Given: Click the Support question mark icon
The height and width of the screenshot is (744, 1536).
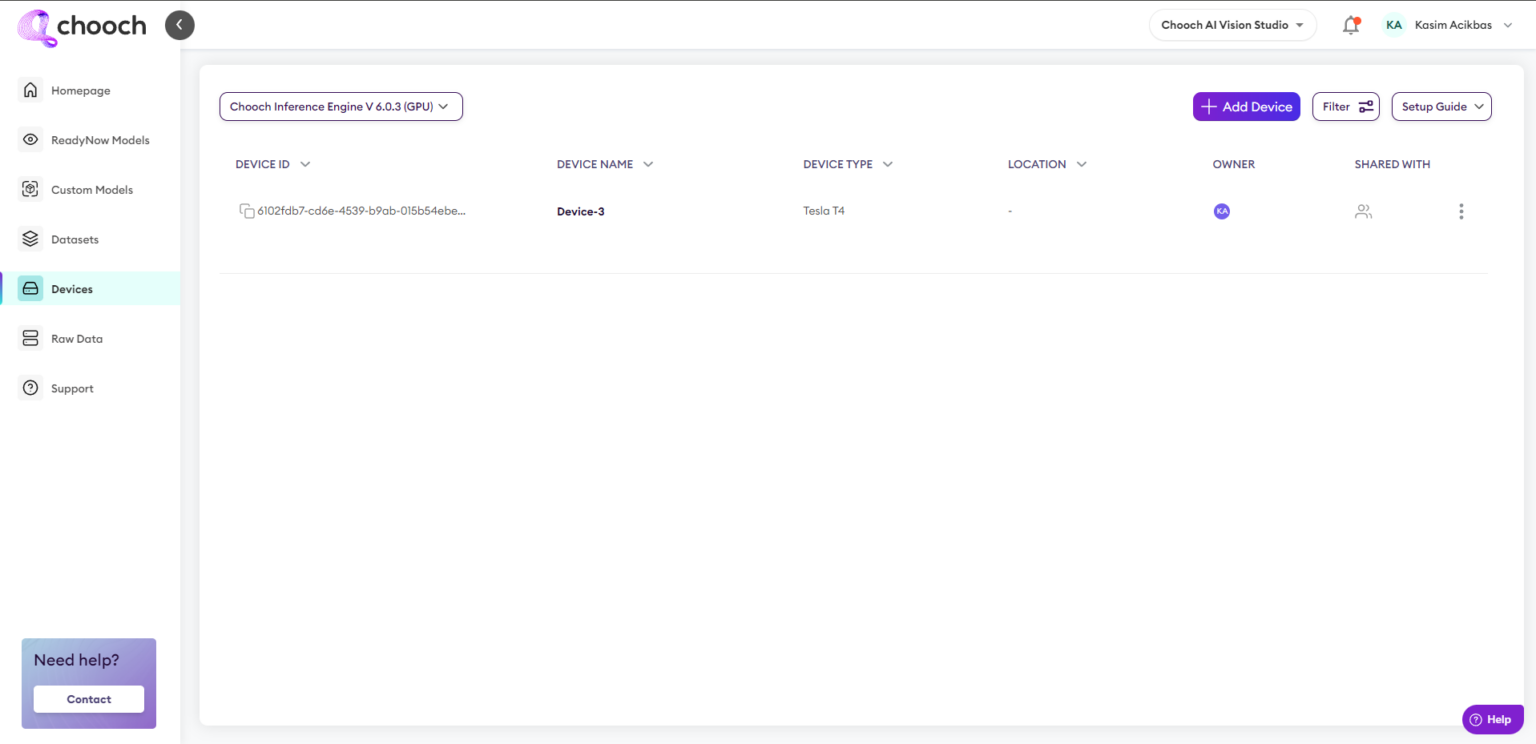Looking at the screenshot, I should pos(31,388).
